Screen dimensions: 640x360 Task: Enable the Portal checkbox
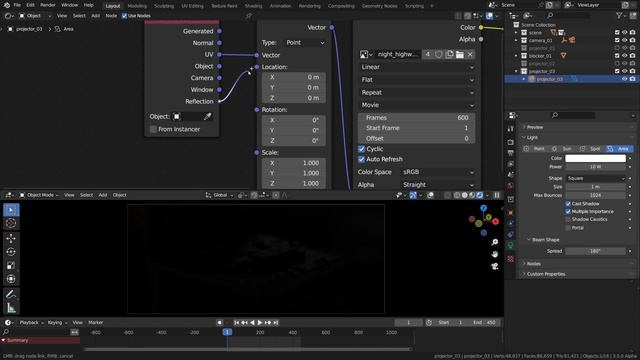pyautogui.click(x=568, y=228)
